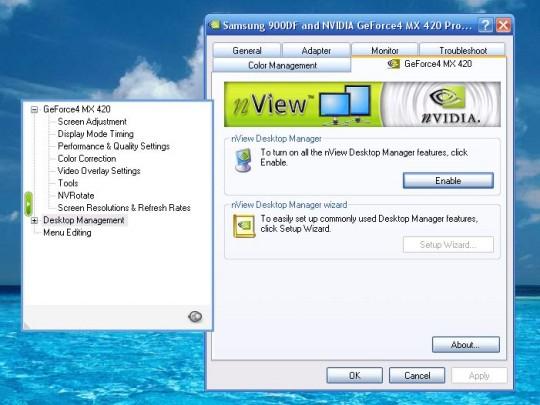This screenshot has height=405, width=540.
Task: Open the About dialog
Action: click(466, 344)
